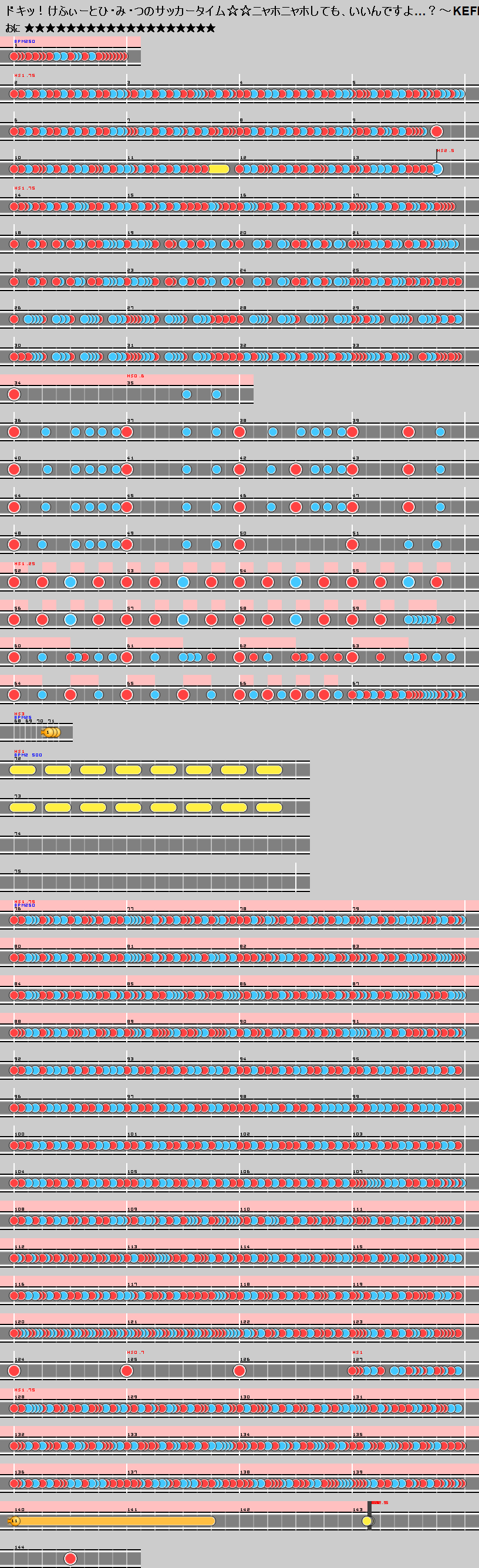Click the second blue note in measure 35

click(216, 394)
